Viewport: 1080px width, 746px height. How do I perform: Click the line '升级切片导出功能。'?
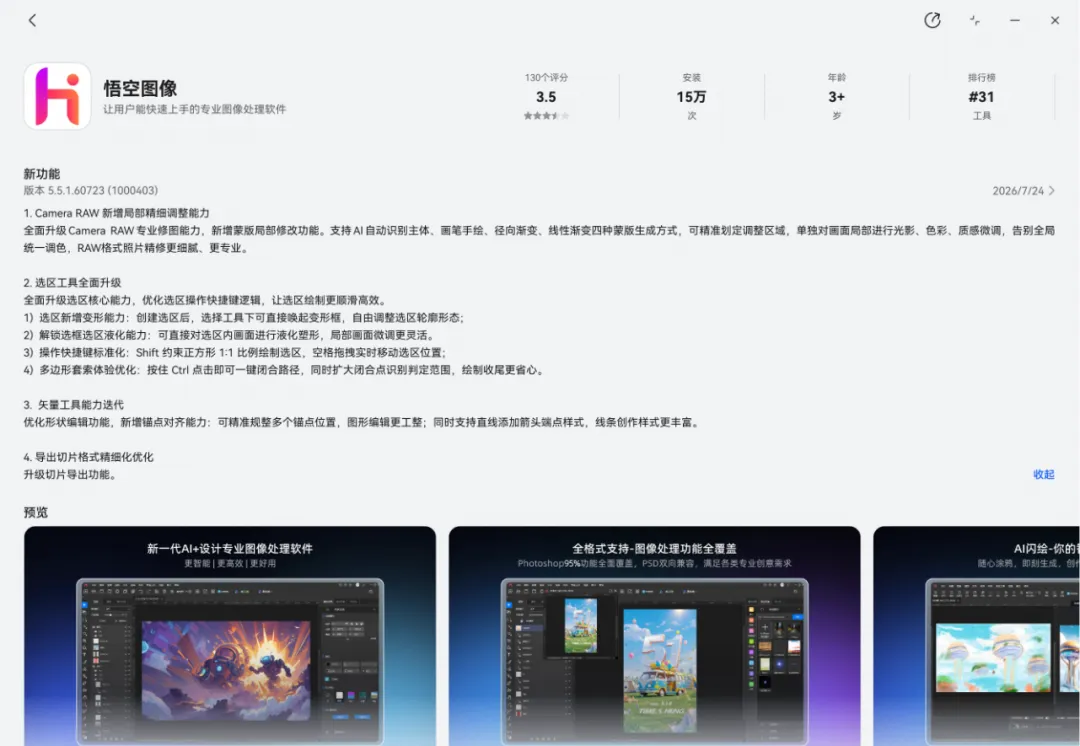[70, 475]
